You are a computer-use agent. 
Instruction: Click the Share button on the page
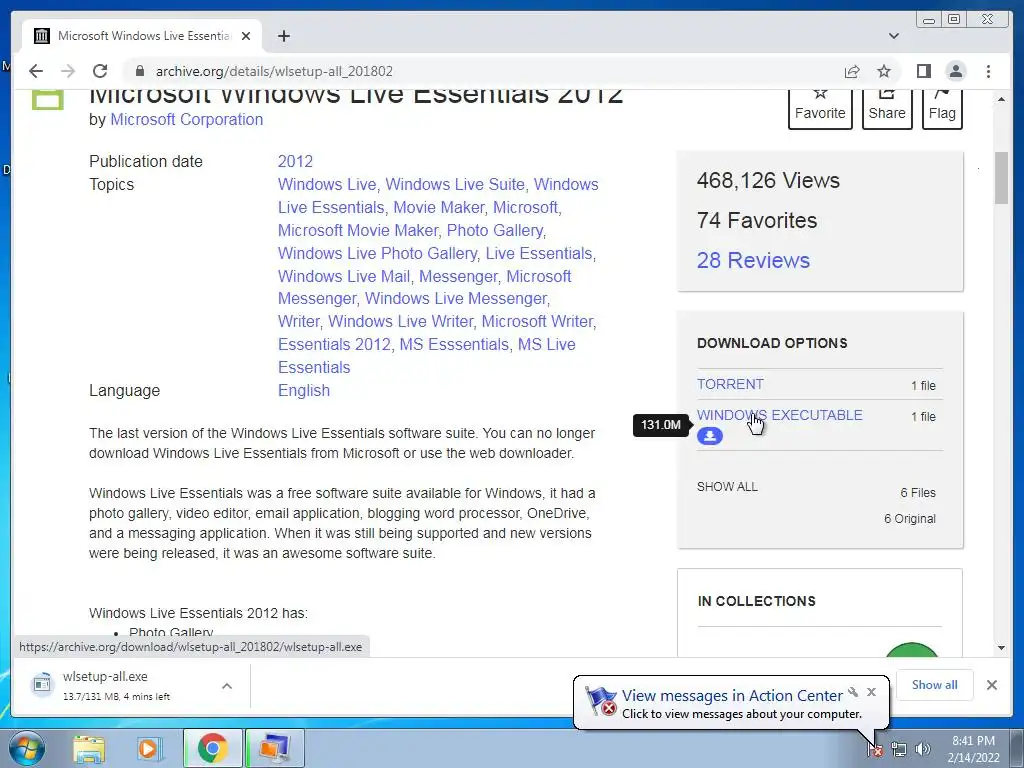pos(887,110)
